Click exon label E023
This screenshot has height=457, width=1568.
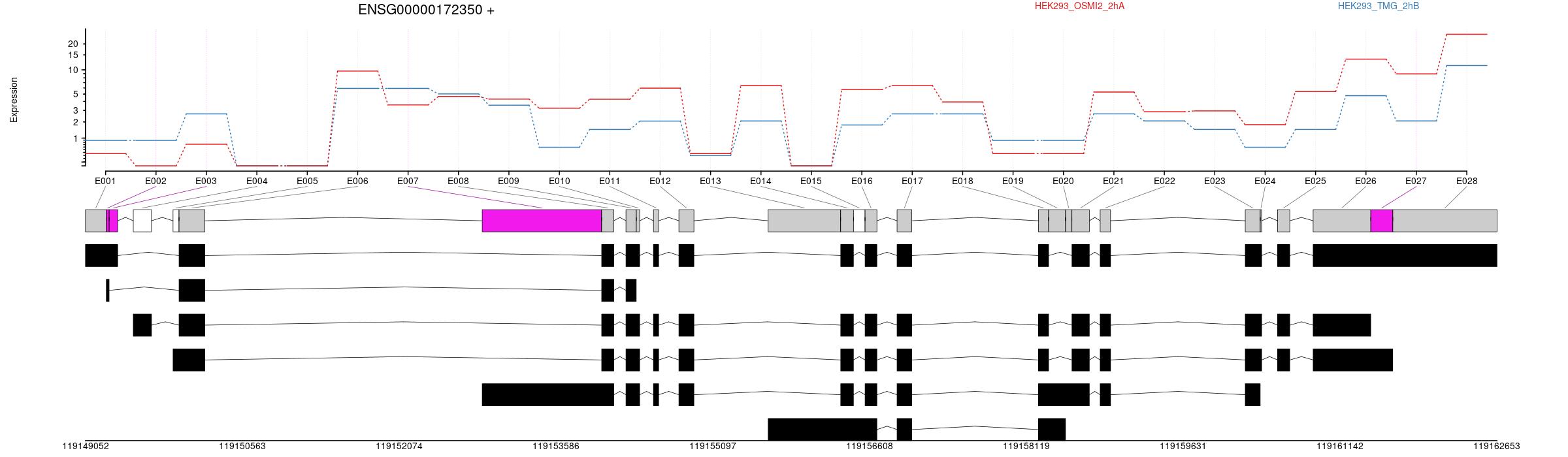(x=1215, y=181)
